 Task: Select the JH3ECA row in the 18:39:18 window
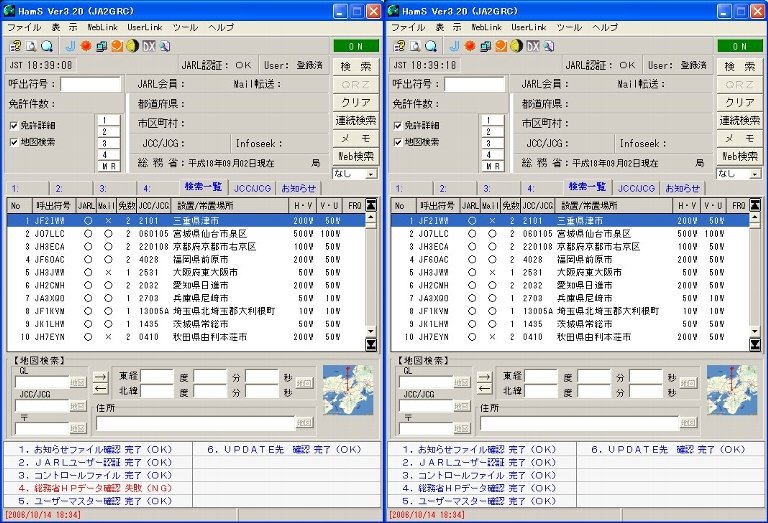point(570,247)
